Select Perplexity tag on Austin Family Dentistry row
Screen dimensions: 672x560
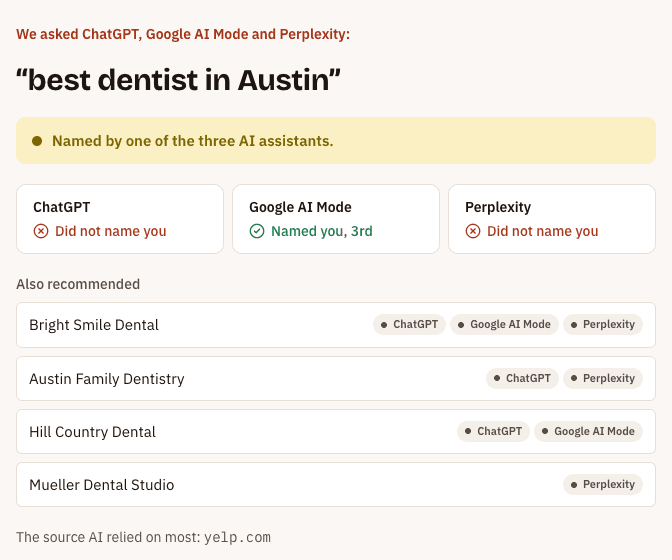click(603, 378)
